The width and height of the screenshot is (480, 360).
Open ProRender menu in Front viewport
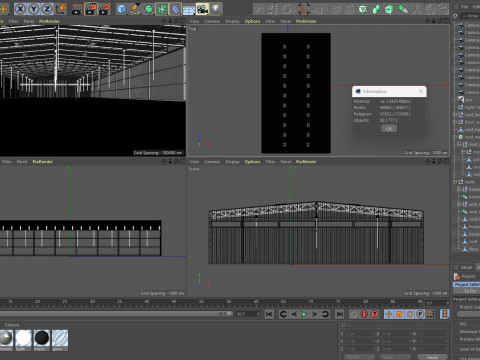click(x=306, y=162)
